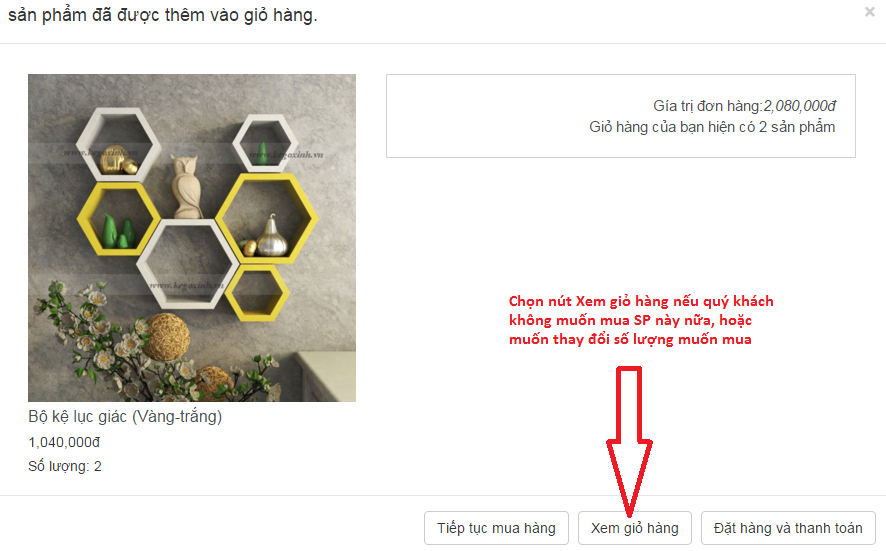The width and height of the screenshot is (886, 551).
Task: Click the white hexagon shelf with golden pumpkin
Action: [118, 144]
